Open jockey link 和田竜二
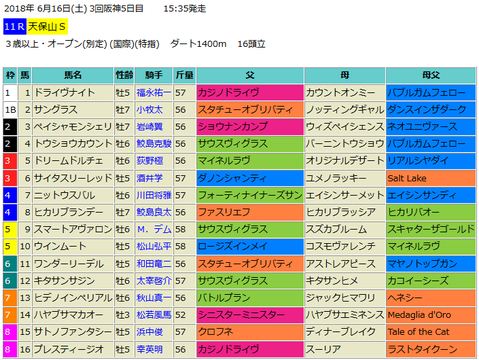Image resolution: width=479 pixels, height=360 pixels. [154, 264]
